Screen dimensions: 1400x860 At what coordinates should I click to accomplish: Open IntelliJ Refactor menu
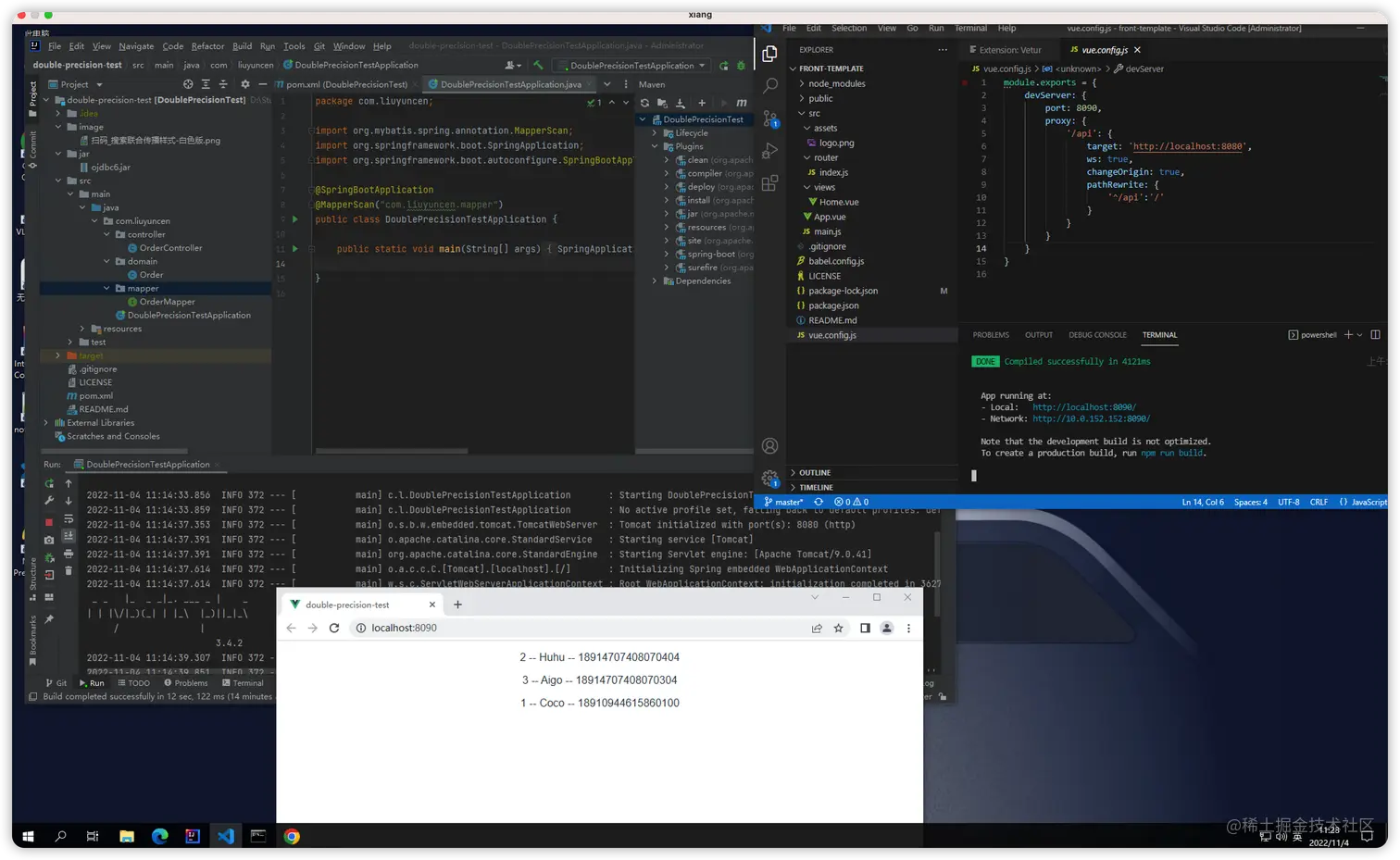tap(207, 46)
